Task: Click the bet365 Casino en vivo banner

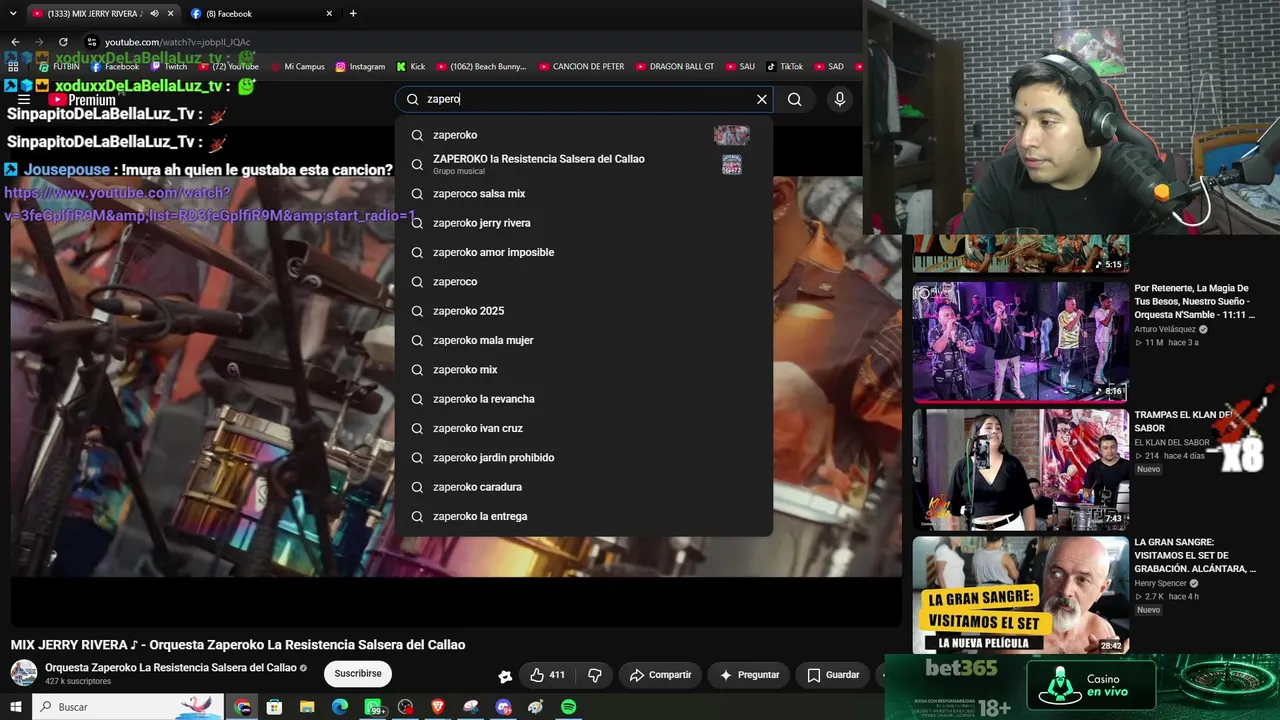Action: click(x=1082, y=687)
